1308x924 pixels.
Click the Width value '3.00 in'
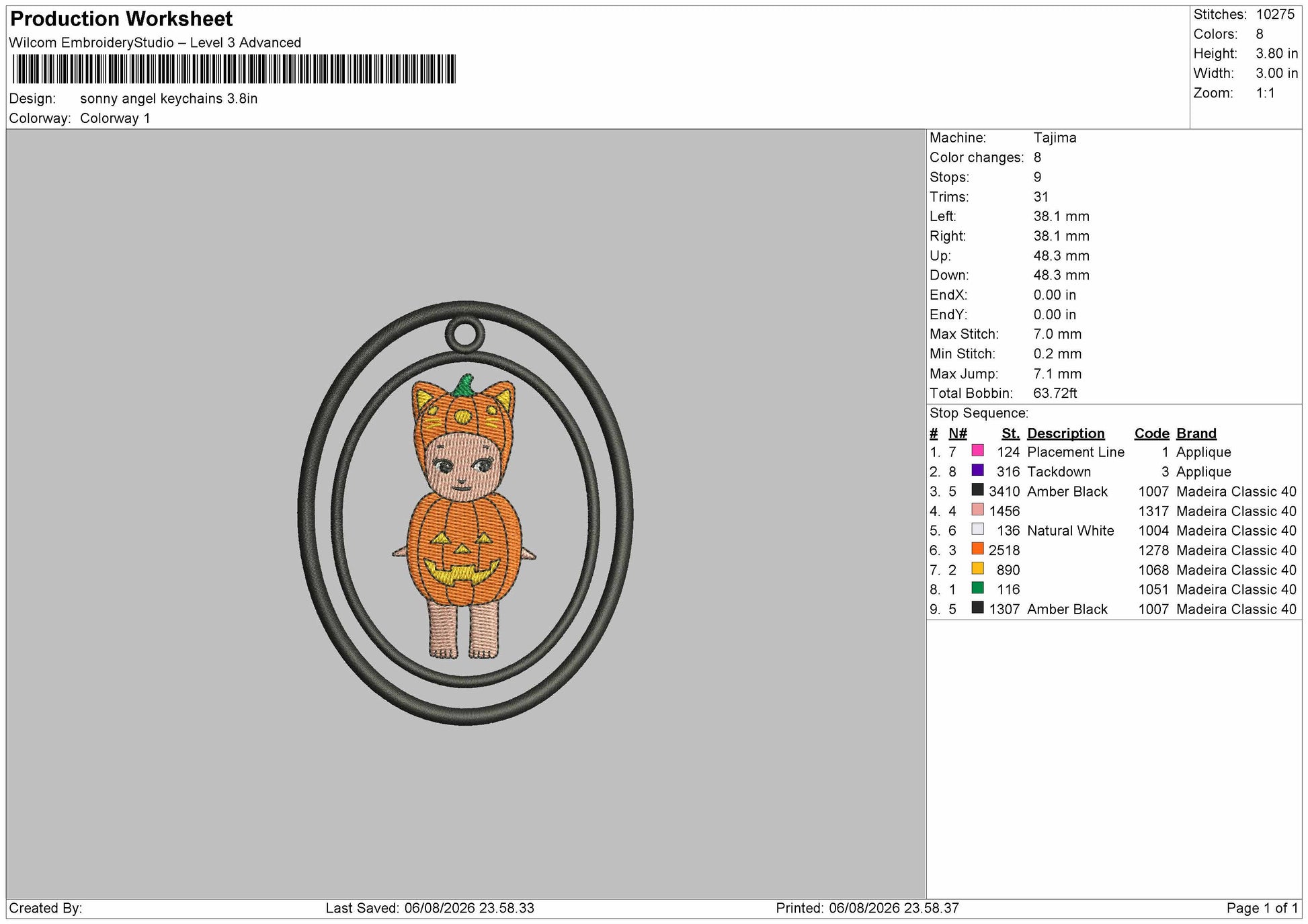pos(1277,73)
